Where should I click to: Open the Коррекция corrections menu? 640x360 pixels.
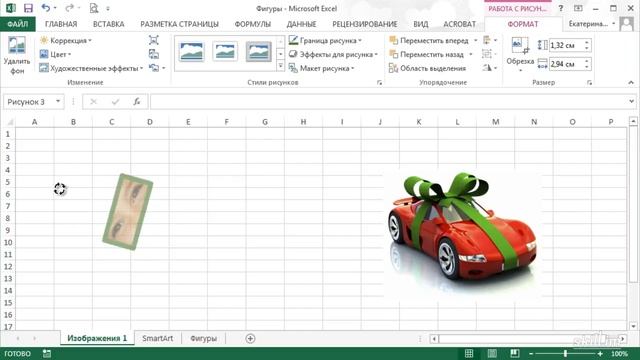point(65,40)
